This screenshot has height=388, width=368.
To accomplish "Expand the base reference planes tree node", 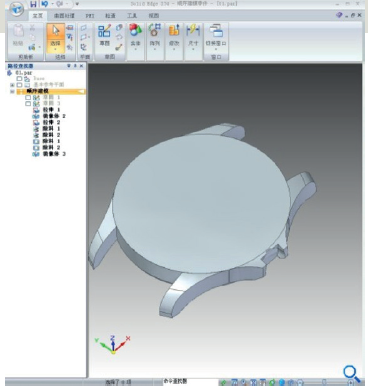I will 12,85.
